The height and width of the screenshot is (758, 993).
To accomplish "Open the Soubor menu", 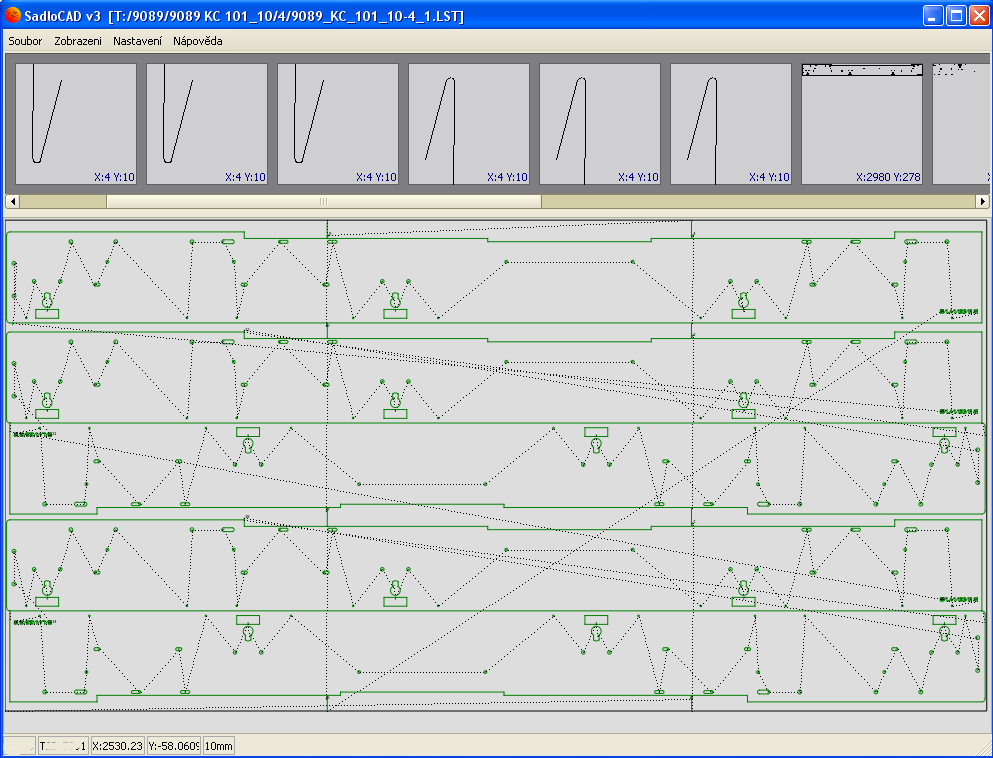I will pyautogui.click(x=25, y=41).
